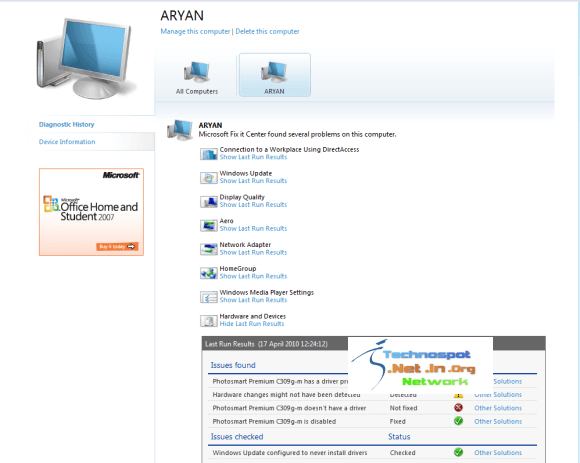The height and width of the screenshot is (463, 580).
Task: Click 'Hardware changes might not have been' row text
Action: tap(286, 395)
